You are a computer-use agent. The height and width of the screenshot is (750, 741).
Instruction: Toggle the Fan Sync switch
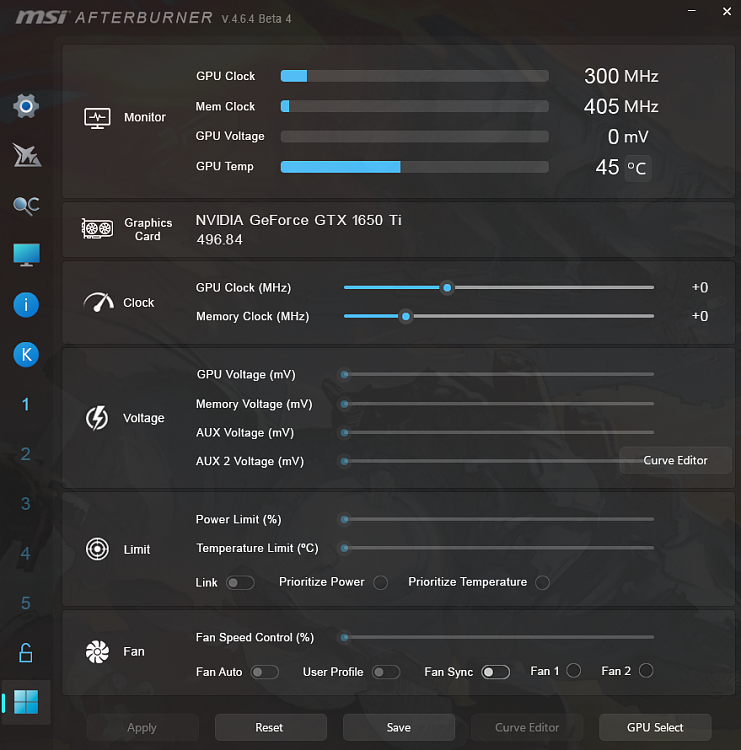click(x=496, y=672)
